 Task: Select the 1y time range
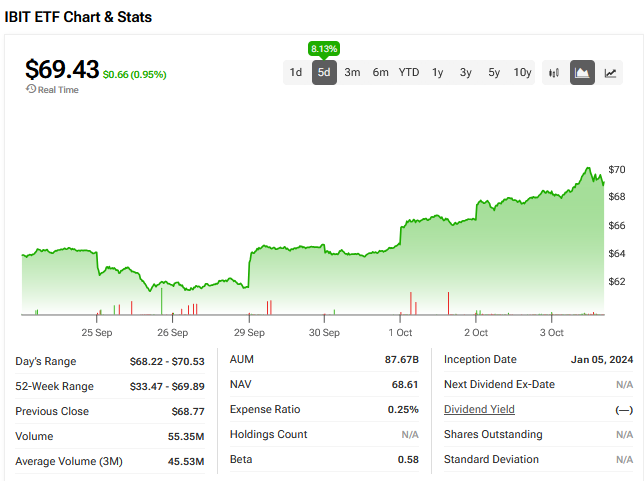438,72
